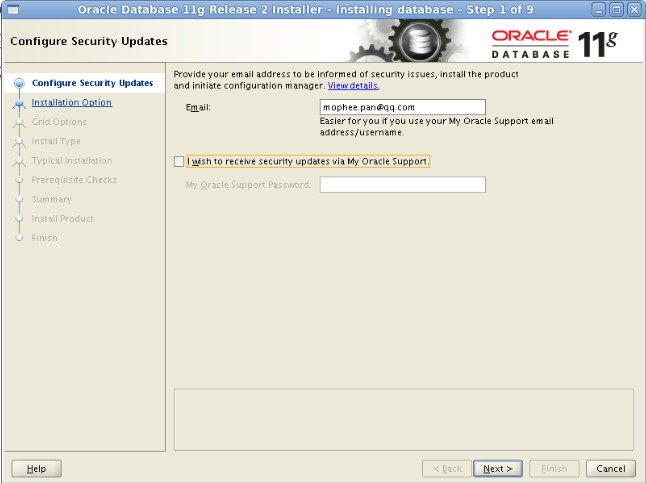Click 'My Oracle Support Password:' label
Viewport: 646px width, 483px height.
point(248,185)
